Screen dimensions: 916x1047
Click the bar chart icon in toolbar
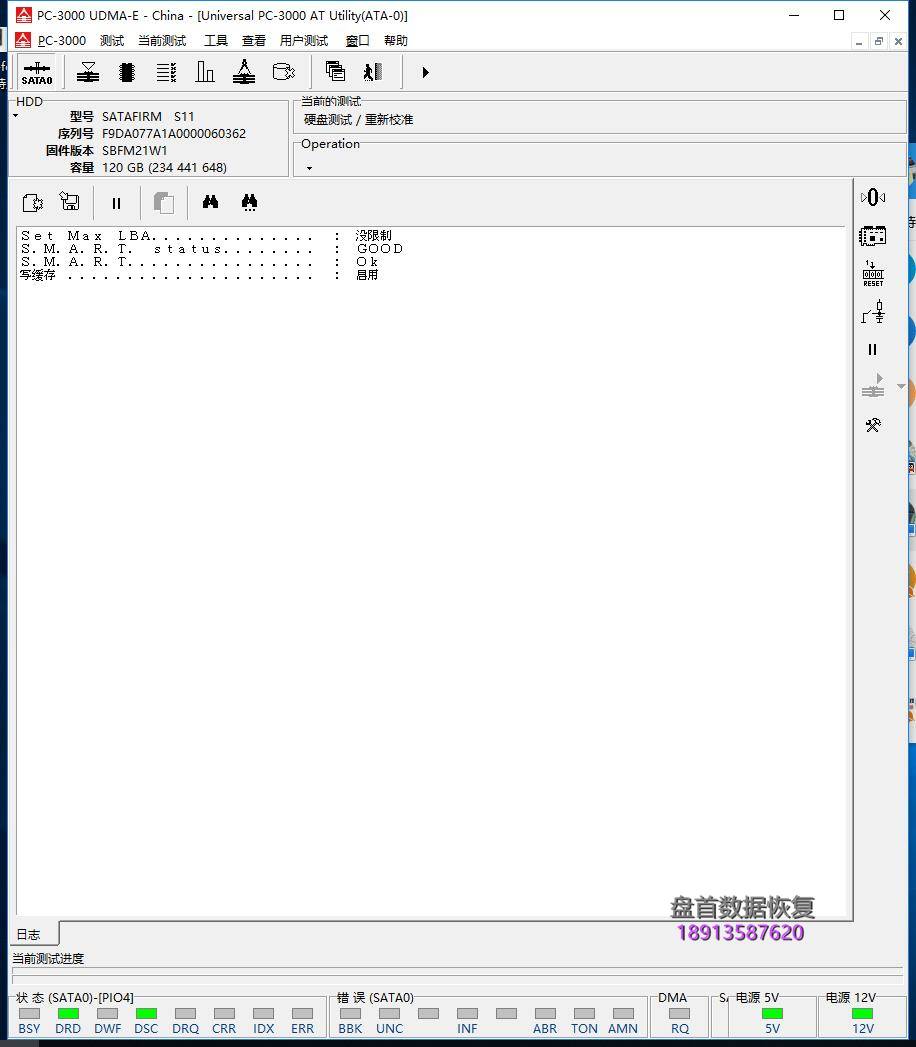click(x=205, y=72)
